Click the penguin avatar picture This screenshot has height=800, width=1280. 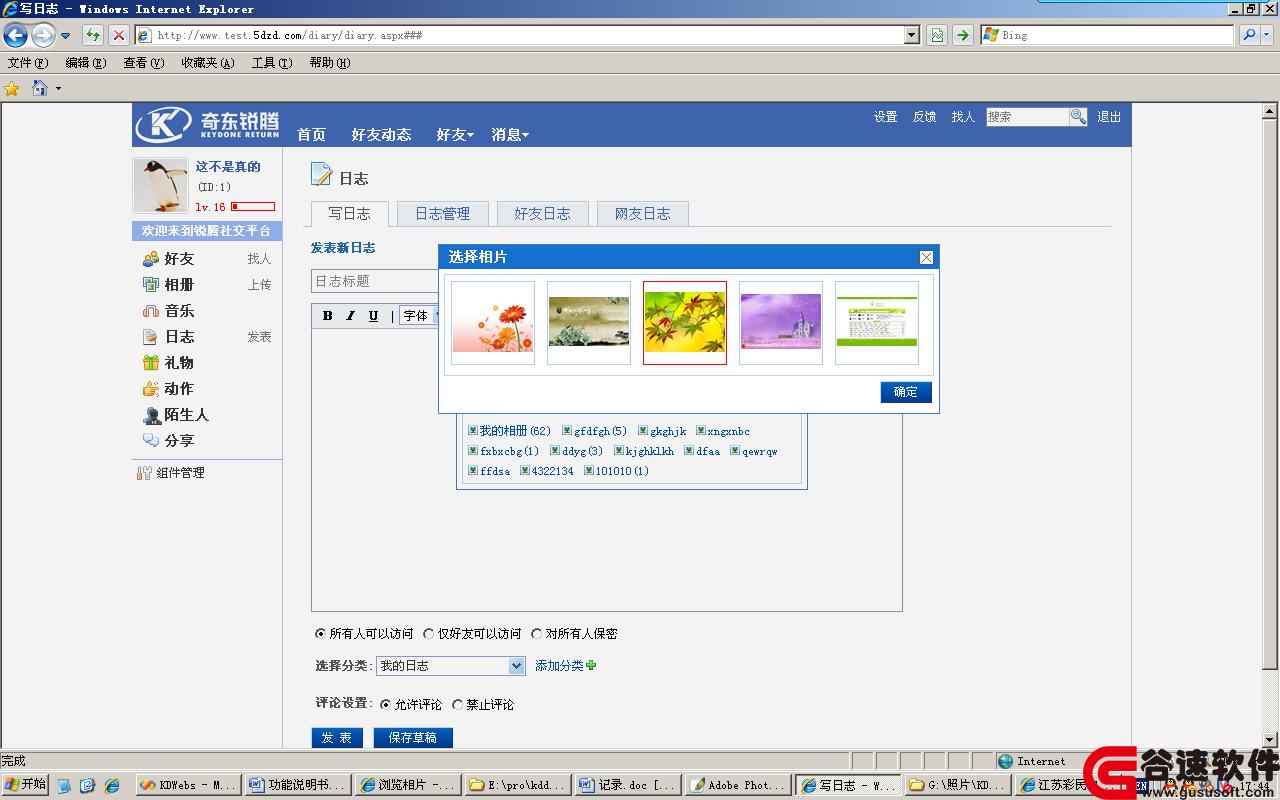(x=160, y=185)
